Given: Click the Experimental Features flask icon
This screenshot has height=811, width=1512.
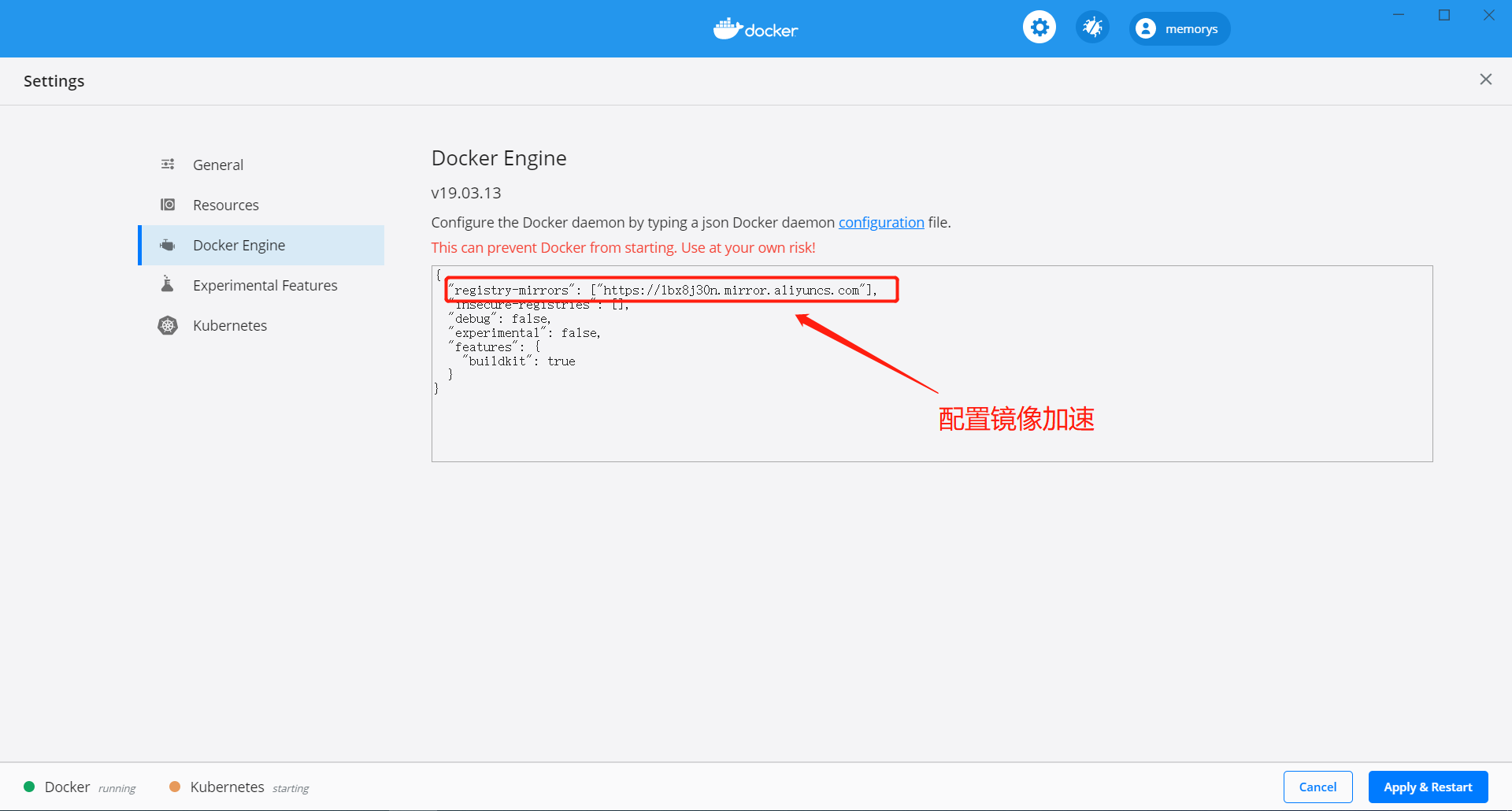Looking at the screenshot, I should pos(167,283).
